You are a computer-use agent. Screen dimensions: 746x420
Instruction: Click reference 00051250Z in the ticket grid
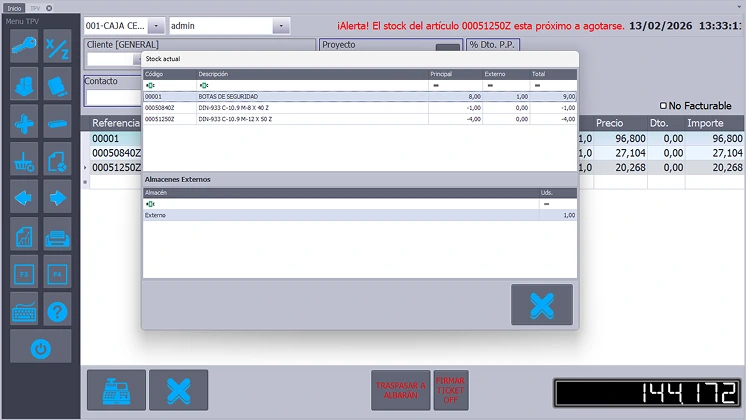tap(116, 167)
